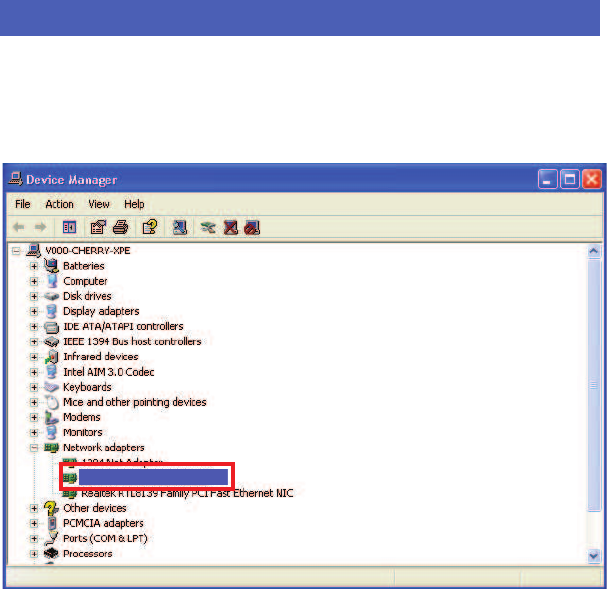Click the Keyboards category icon

pos(51,387)
